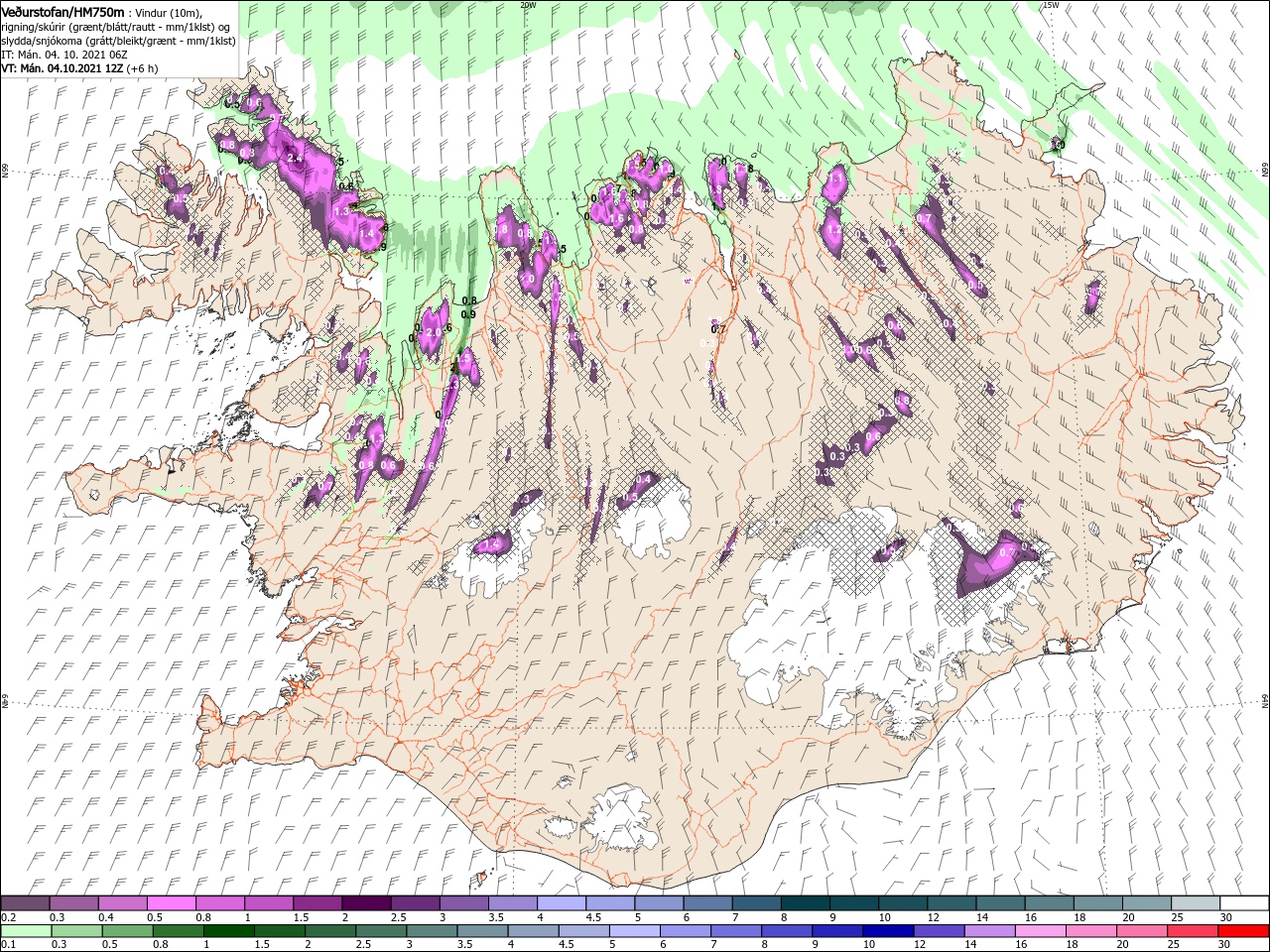Click the 20W longitude label on top edge
The height and width of the screenshot is (952, 1270).
[528, 5]
